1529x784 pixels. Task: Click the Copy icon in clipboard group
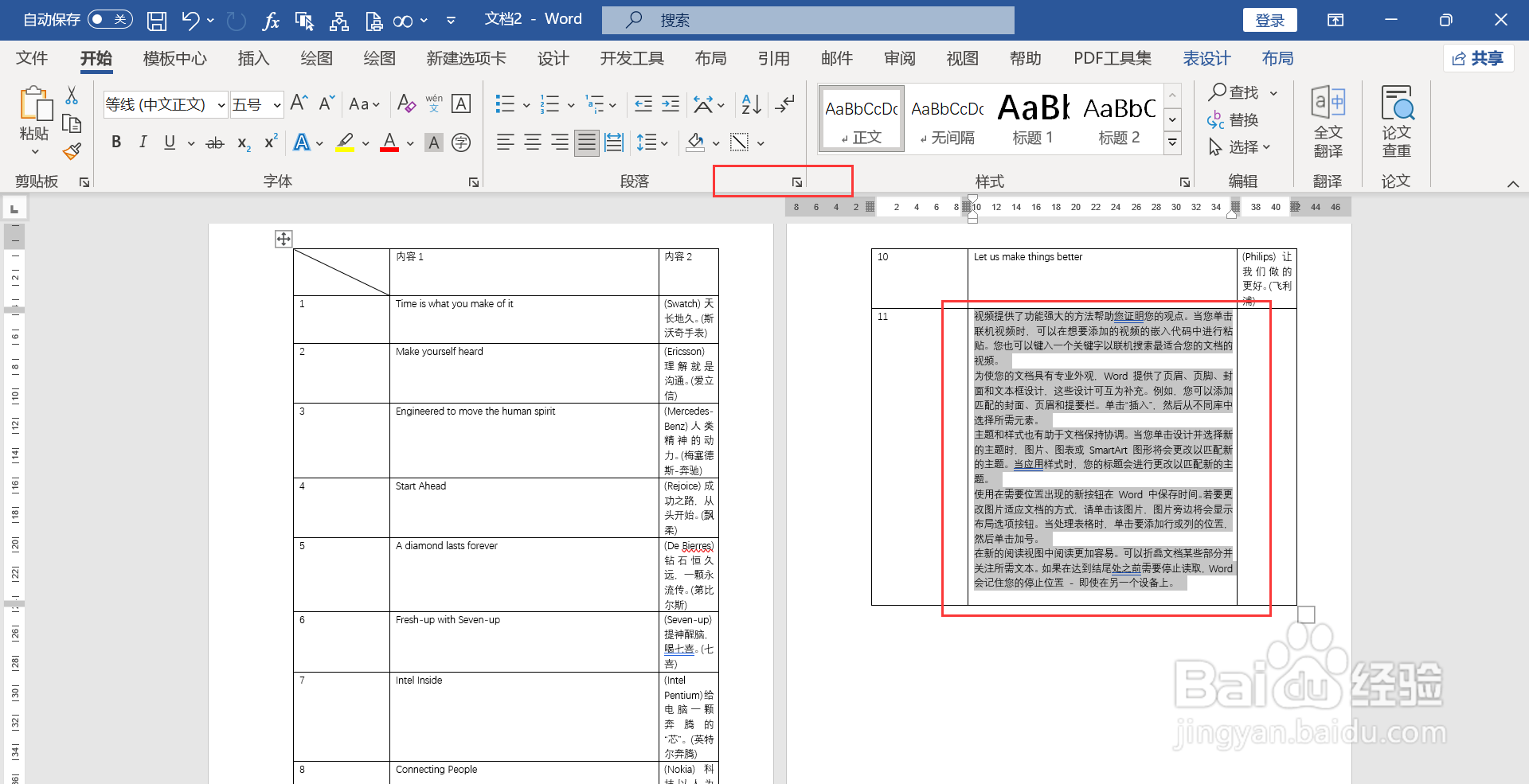click(x=72, y=123)
